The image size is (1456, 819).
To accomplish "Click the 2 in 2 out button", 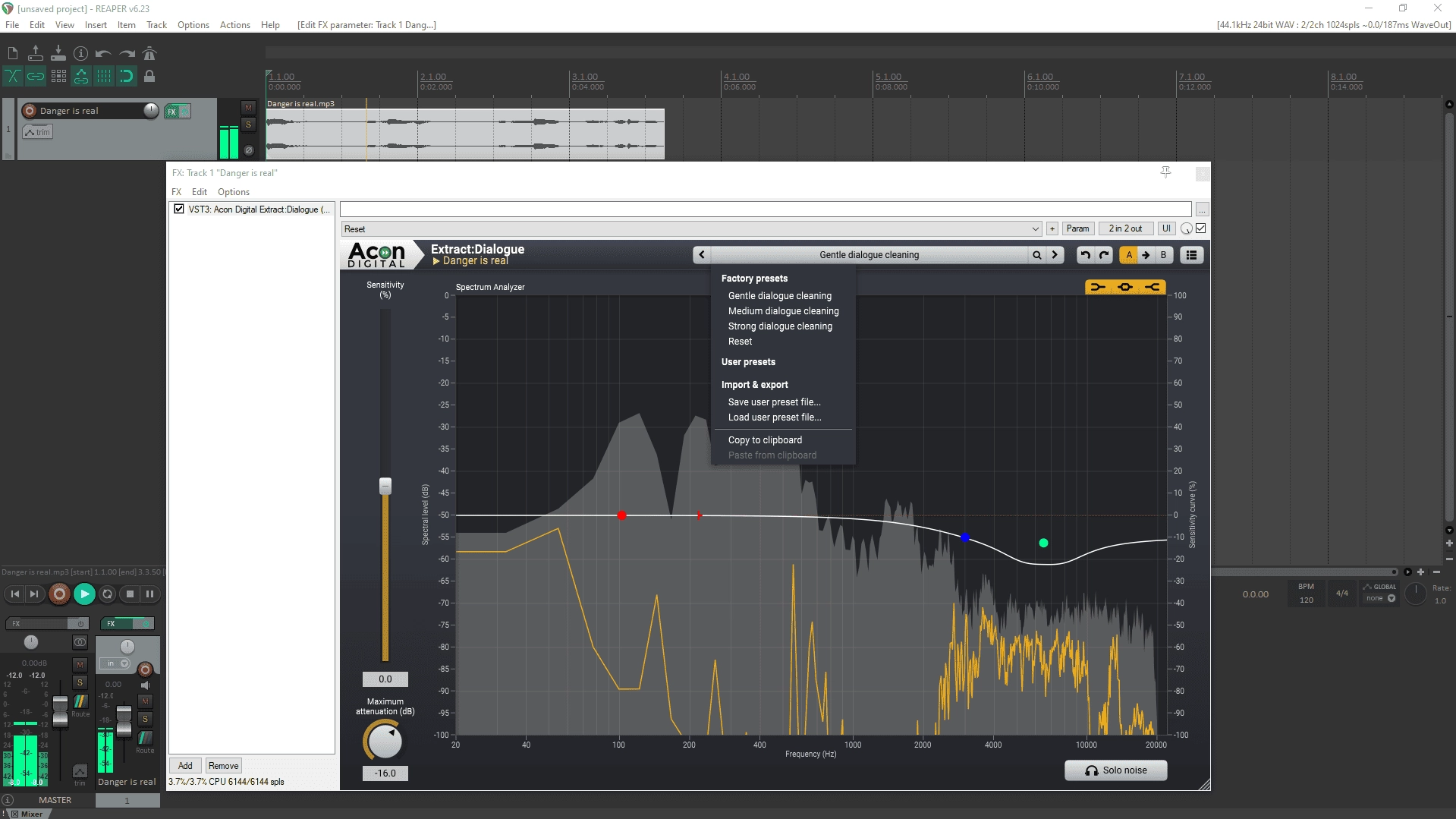I will pyautogui.click(x=1125, y=228).
